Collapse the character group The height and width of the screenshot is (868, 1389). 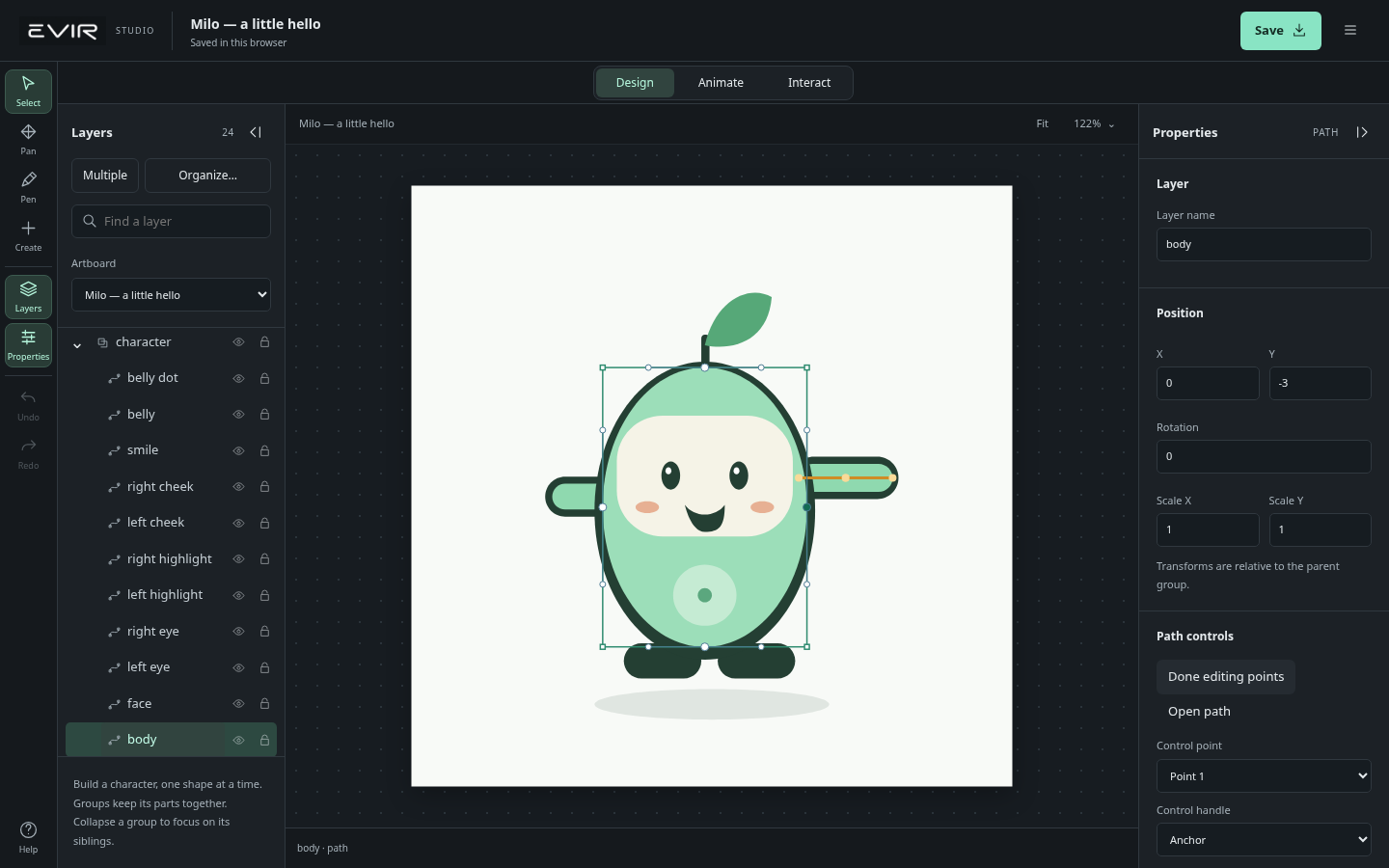[x=77, y=343]
